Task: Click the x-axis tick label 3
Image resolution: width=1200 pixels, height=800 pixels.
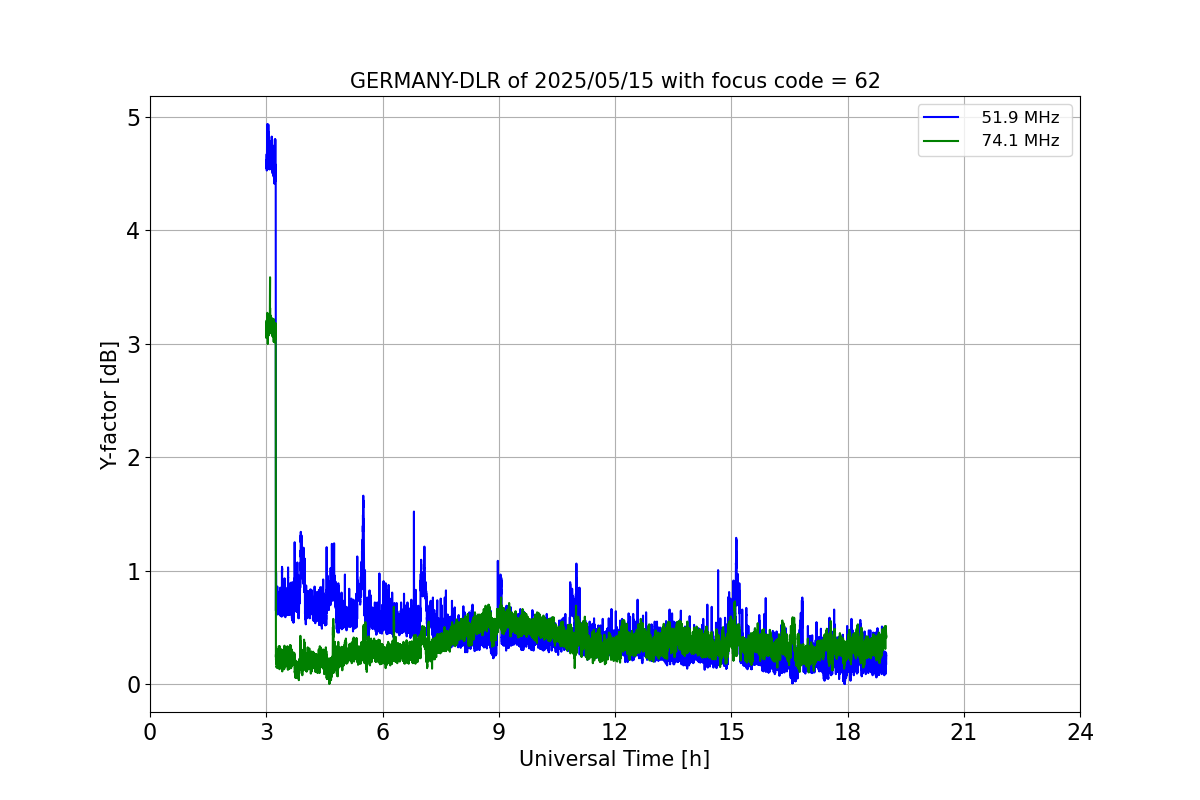Action: tap(266, 732)
